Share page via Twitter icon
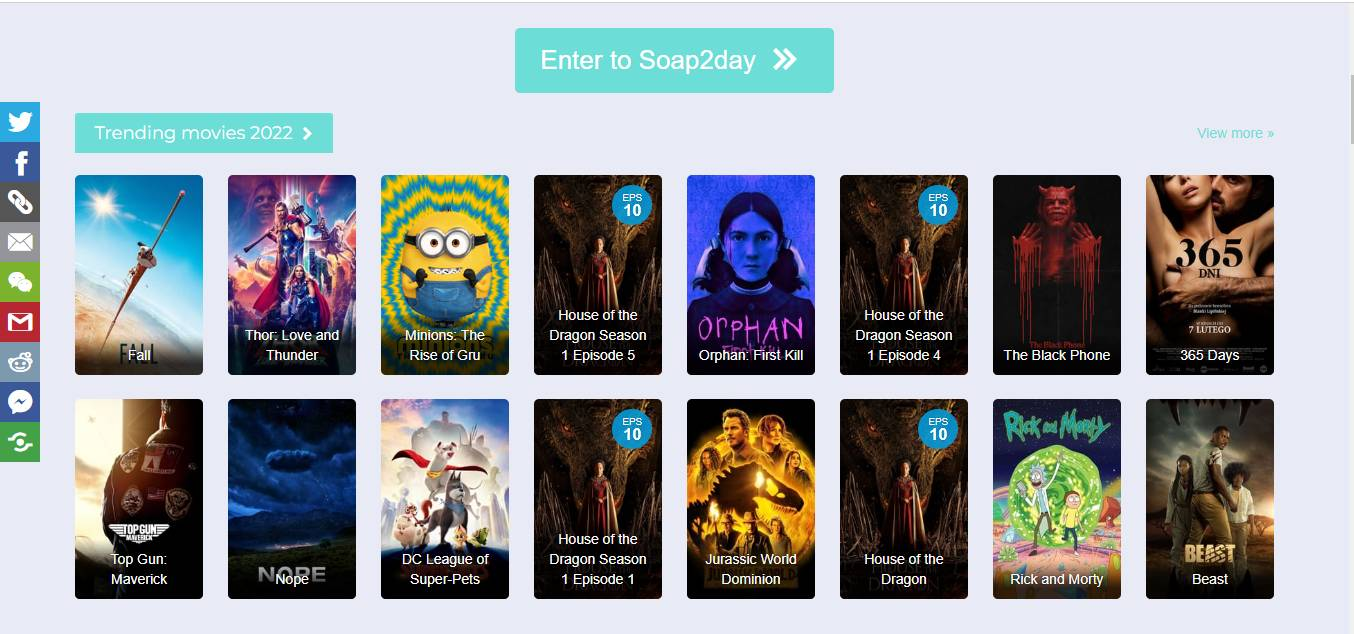This screenshot has height=634, width=1354. tap(20, 122)
